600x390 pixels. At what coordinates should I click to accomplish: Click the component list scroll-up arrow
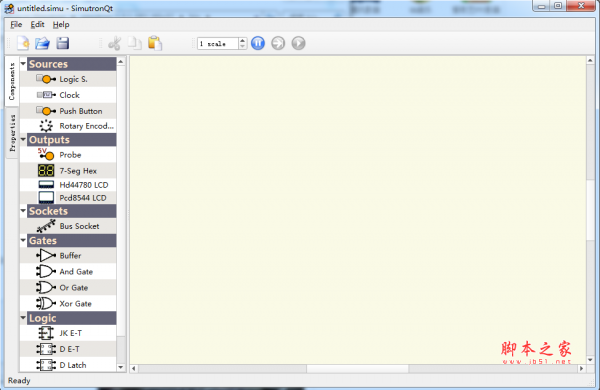pyautogui.click(x=121, y=62)
